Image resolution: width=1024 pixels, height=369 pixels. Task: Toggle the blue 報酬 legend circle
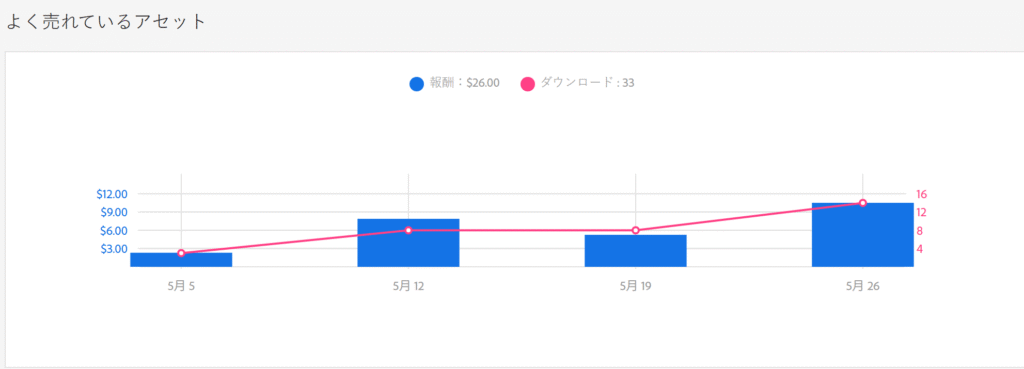pyautogui.click(x=417, y=84)
